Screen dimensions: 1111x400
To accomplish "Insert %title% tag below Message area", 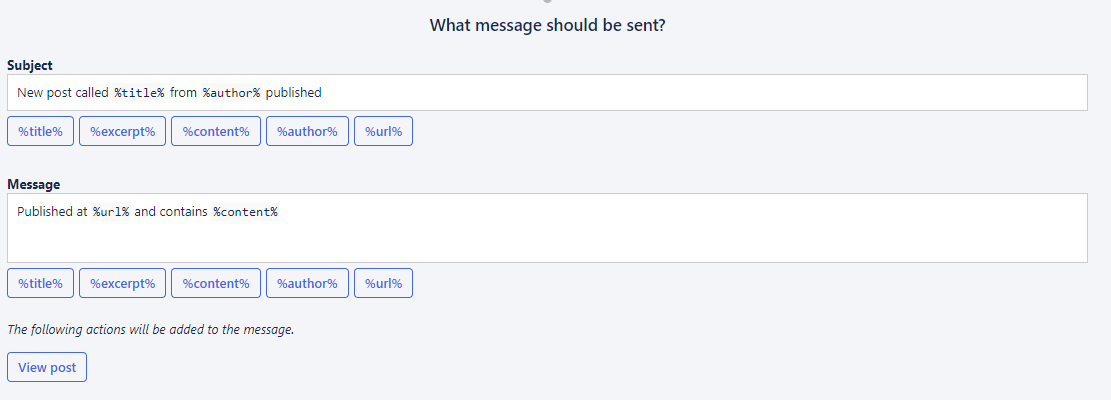I will [x=40, y=283].
